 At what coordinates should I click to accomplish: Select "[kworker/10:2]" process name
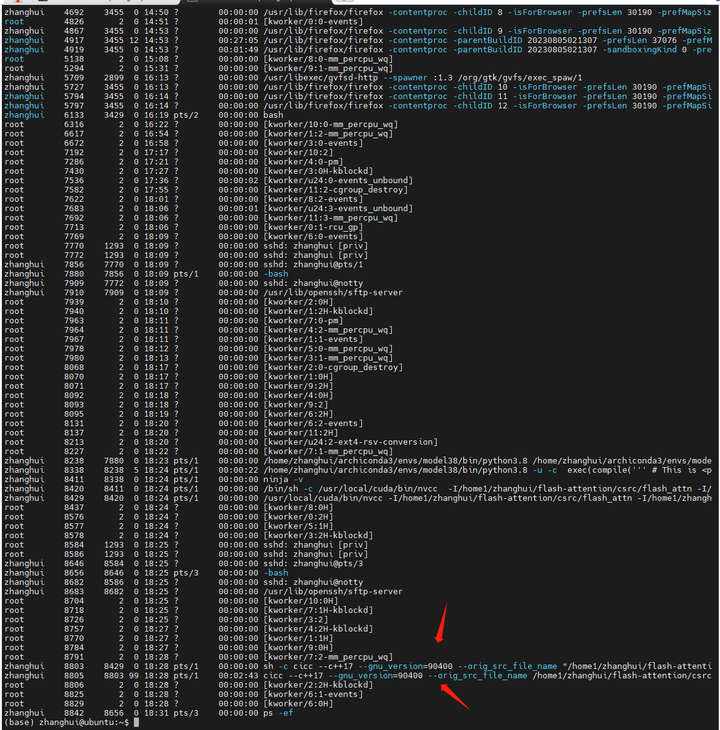(x=298, y=152)
